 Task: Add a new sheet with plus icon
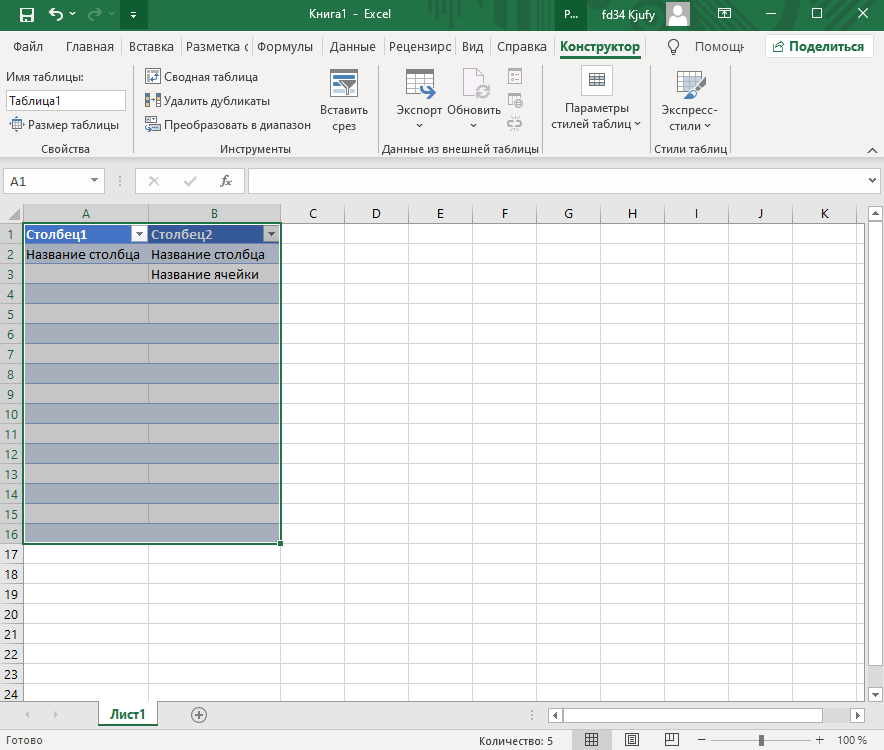(199, 714)
